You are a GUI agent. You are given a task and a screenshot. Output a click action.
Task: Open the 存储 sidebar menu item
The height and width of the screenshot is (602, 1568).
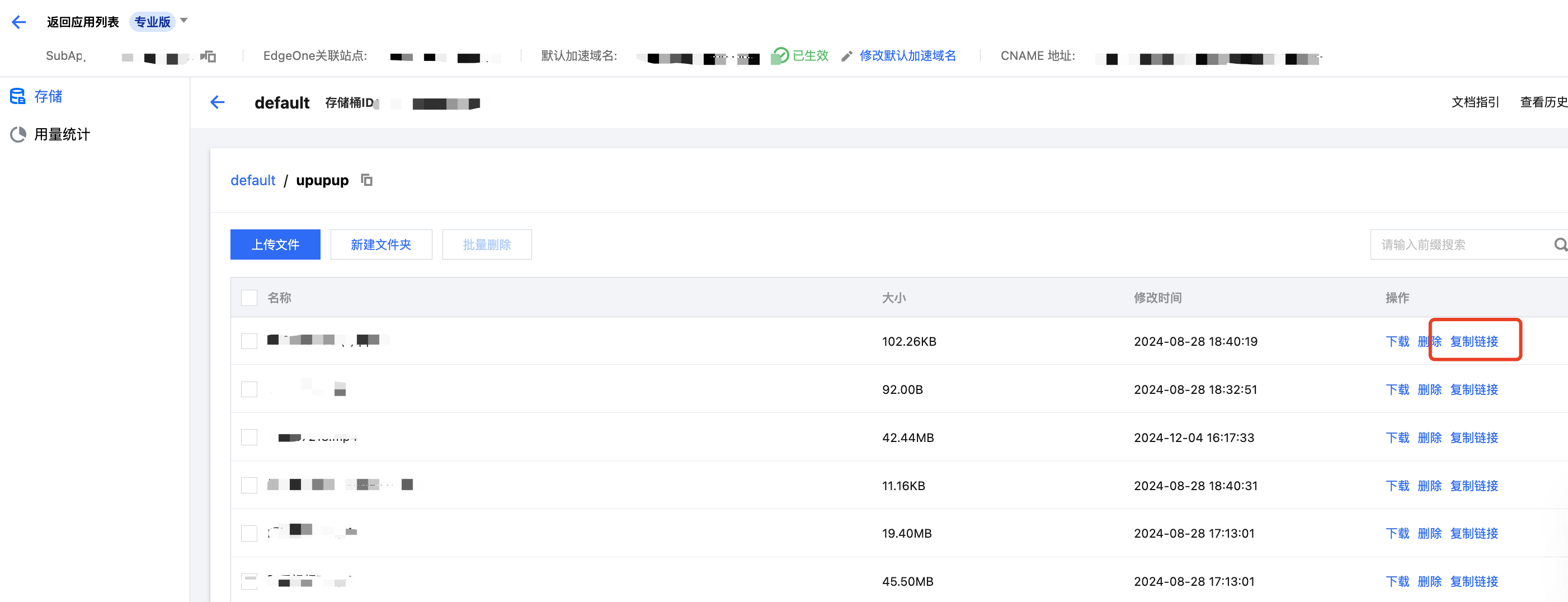(48, 96)
